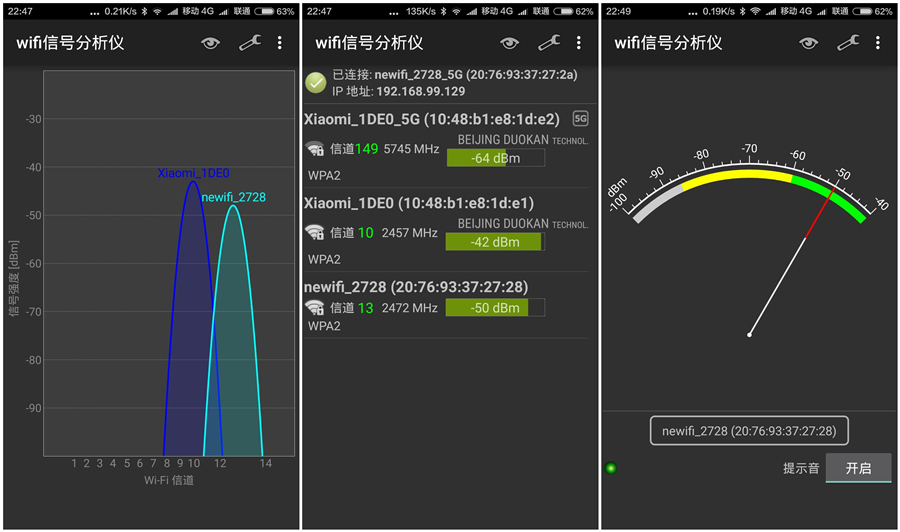Image resolution: width=900 pixels, height=532 pixels.
Task: Click the green connected checkmark icon
Action: click(x=316, y=83)
